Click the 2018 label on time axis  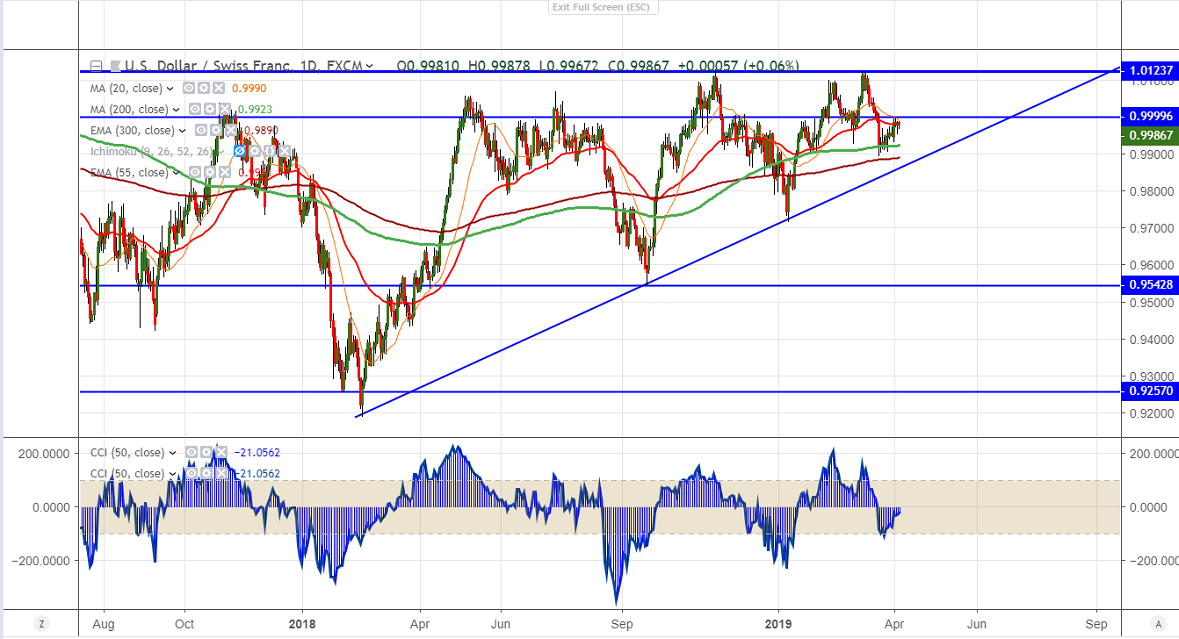(x=302, y=624)
